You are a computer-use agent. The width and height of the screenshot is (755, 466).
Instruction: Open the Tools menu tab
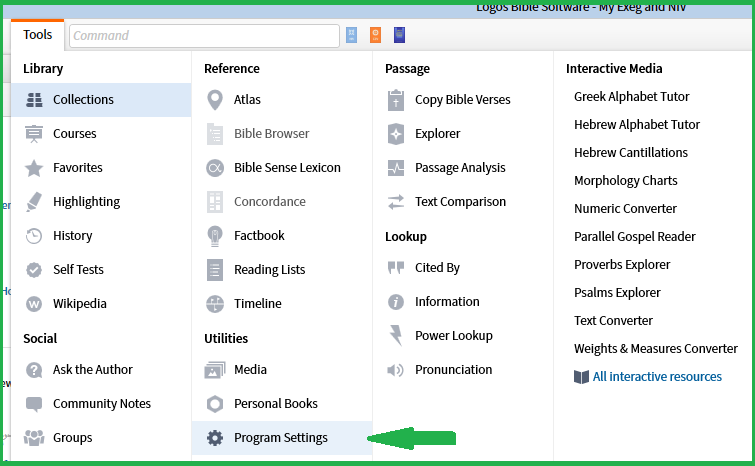point(38,35)
